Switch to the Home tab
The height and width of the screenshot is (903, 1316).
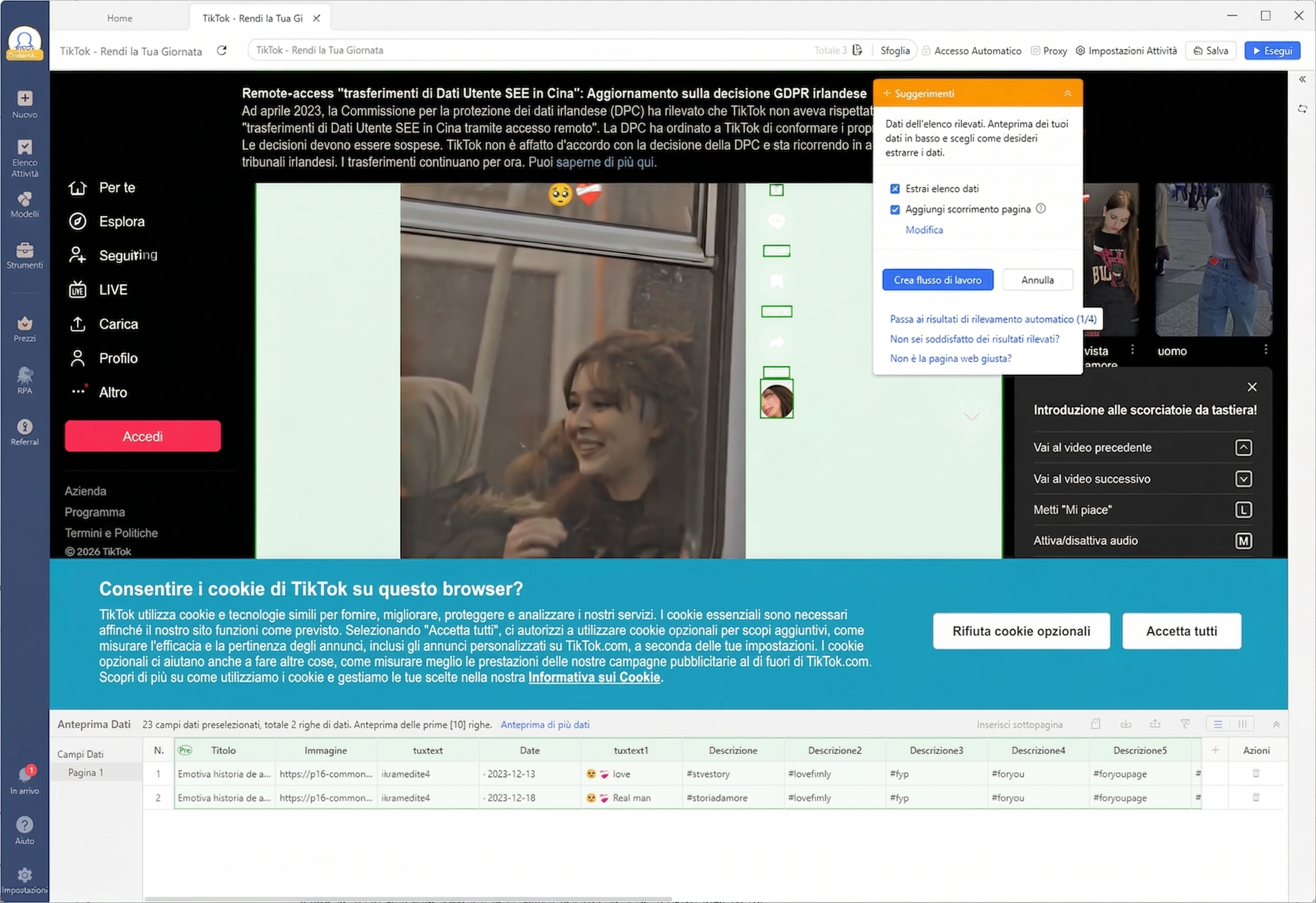(119, 18)
